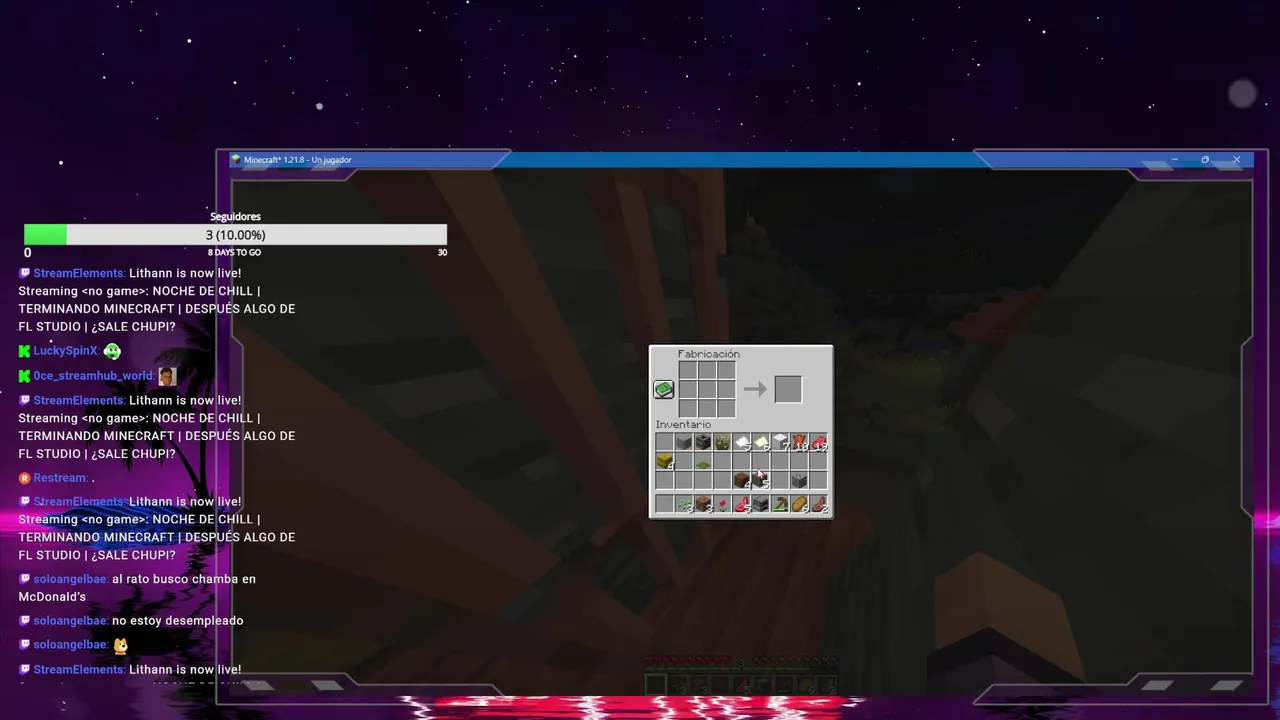The width and height of the screenshot is (1280, 720).
Task: Pick up the furnace-like block in top inventory row
Action: click(703, 441)
